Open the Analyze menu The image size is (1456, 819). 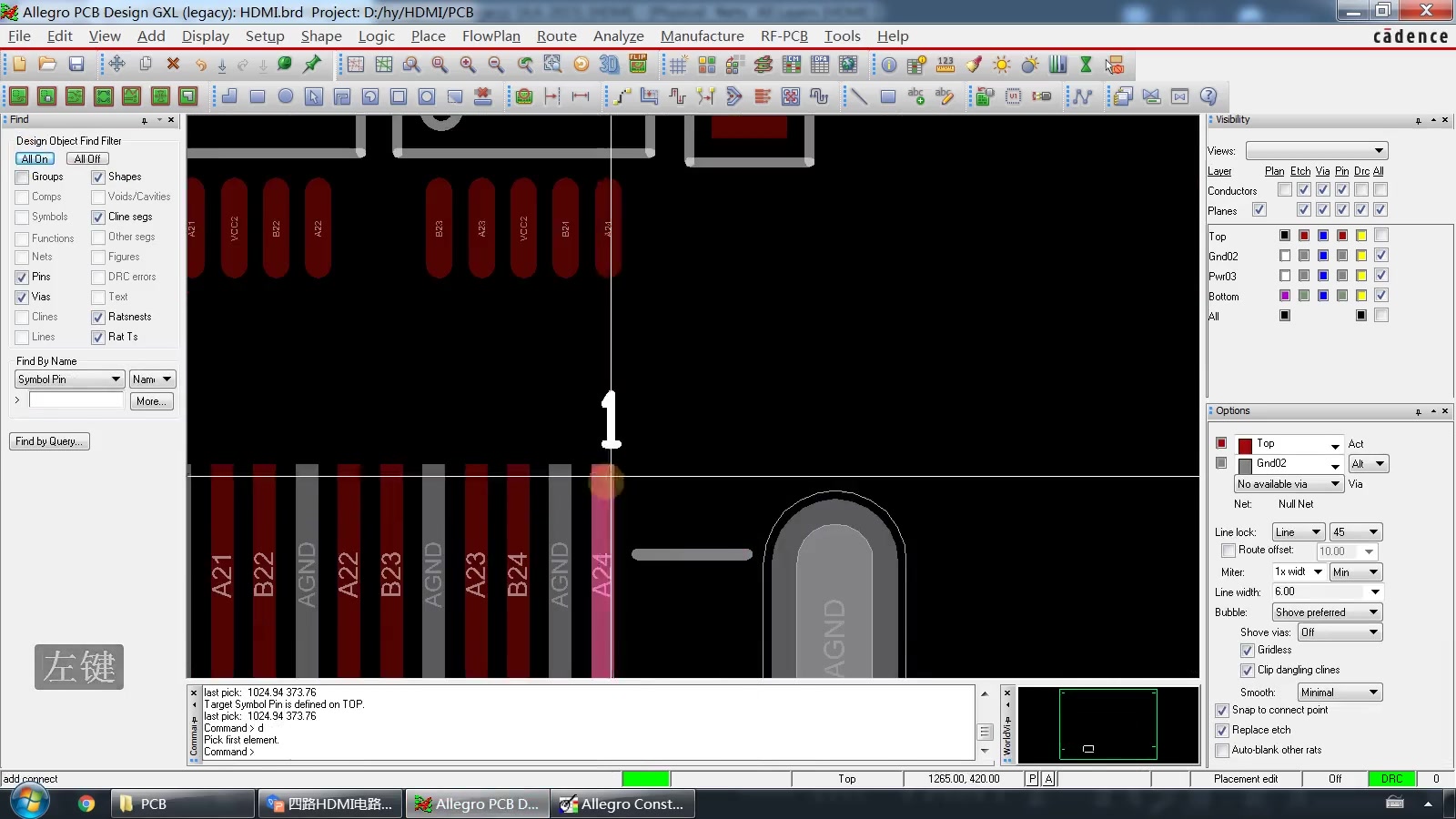pyautogui.click(x=619, y=36)
